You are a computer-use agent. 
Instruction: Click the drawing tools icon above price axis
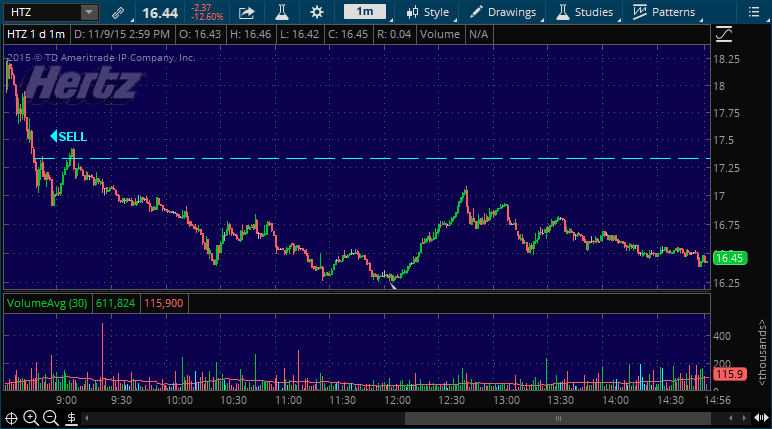click(724, 34)
